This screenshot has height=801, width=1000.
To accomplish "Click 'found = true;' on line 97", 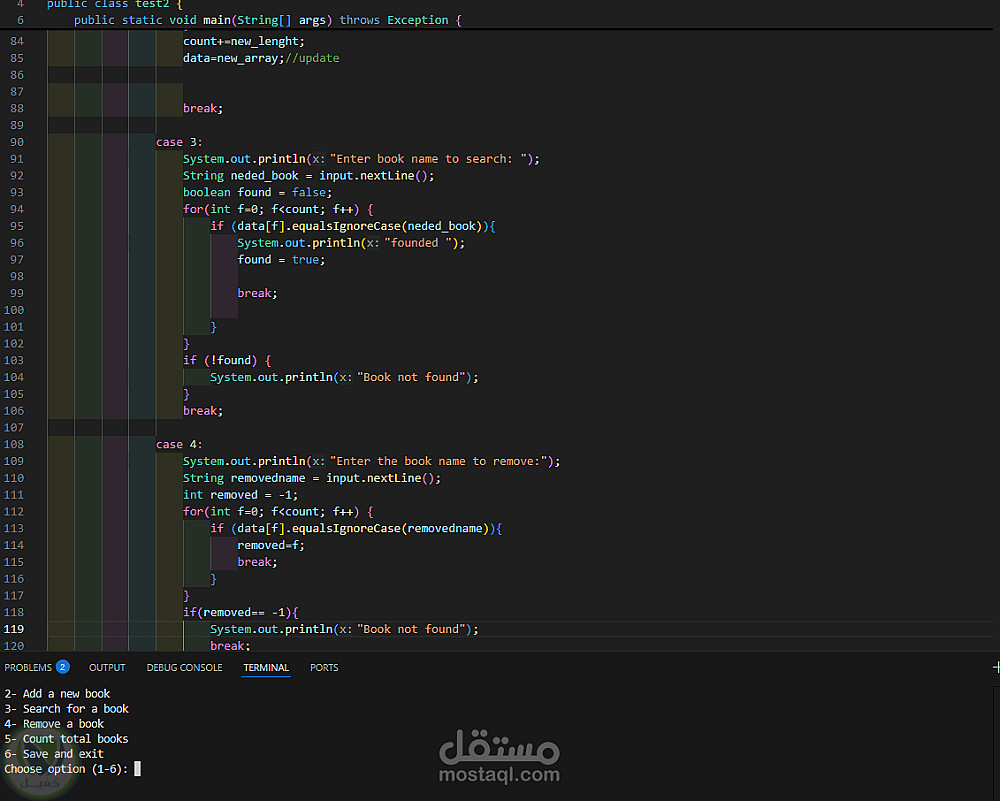I will [281, 260].
